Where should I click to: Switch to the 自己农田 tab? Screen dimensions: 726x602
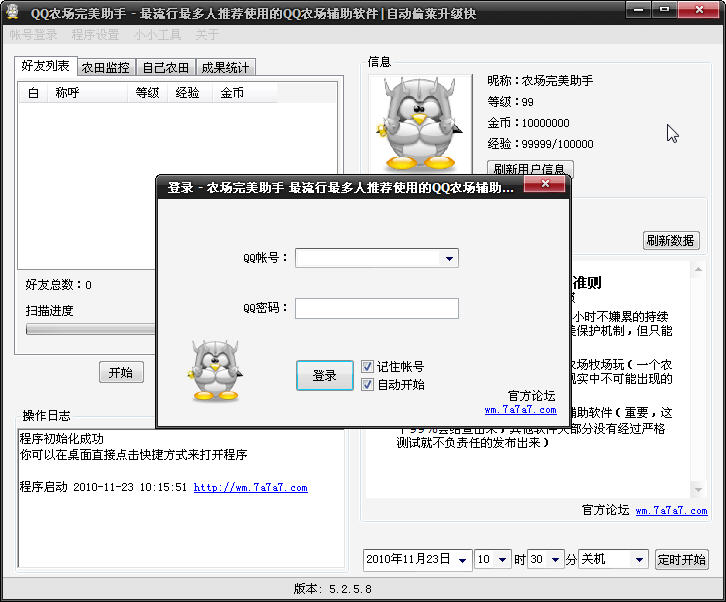tap(166, 68)
